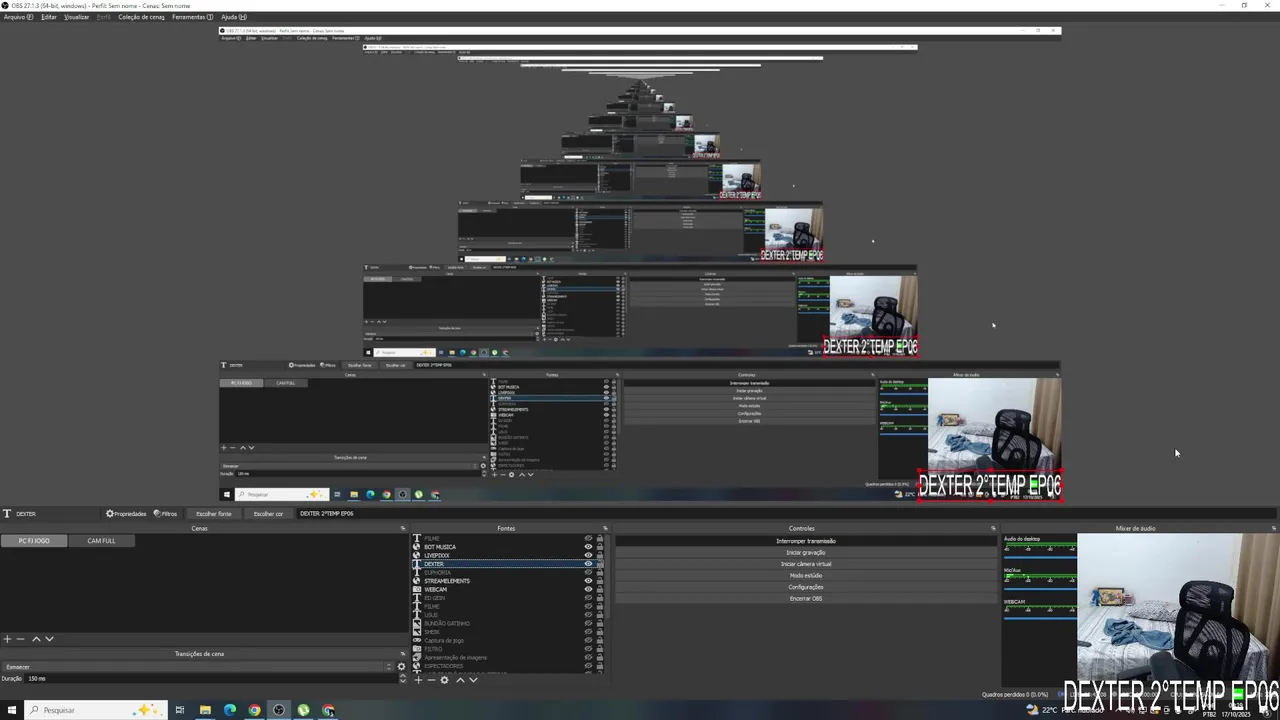Viewport: 1280px width, 720px height.
Task: Hide the WEBCAM source
Action: tap(588, 589)
